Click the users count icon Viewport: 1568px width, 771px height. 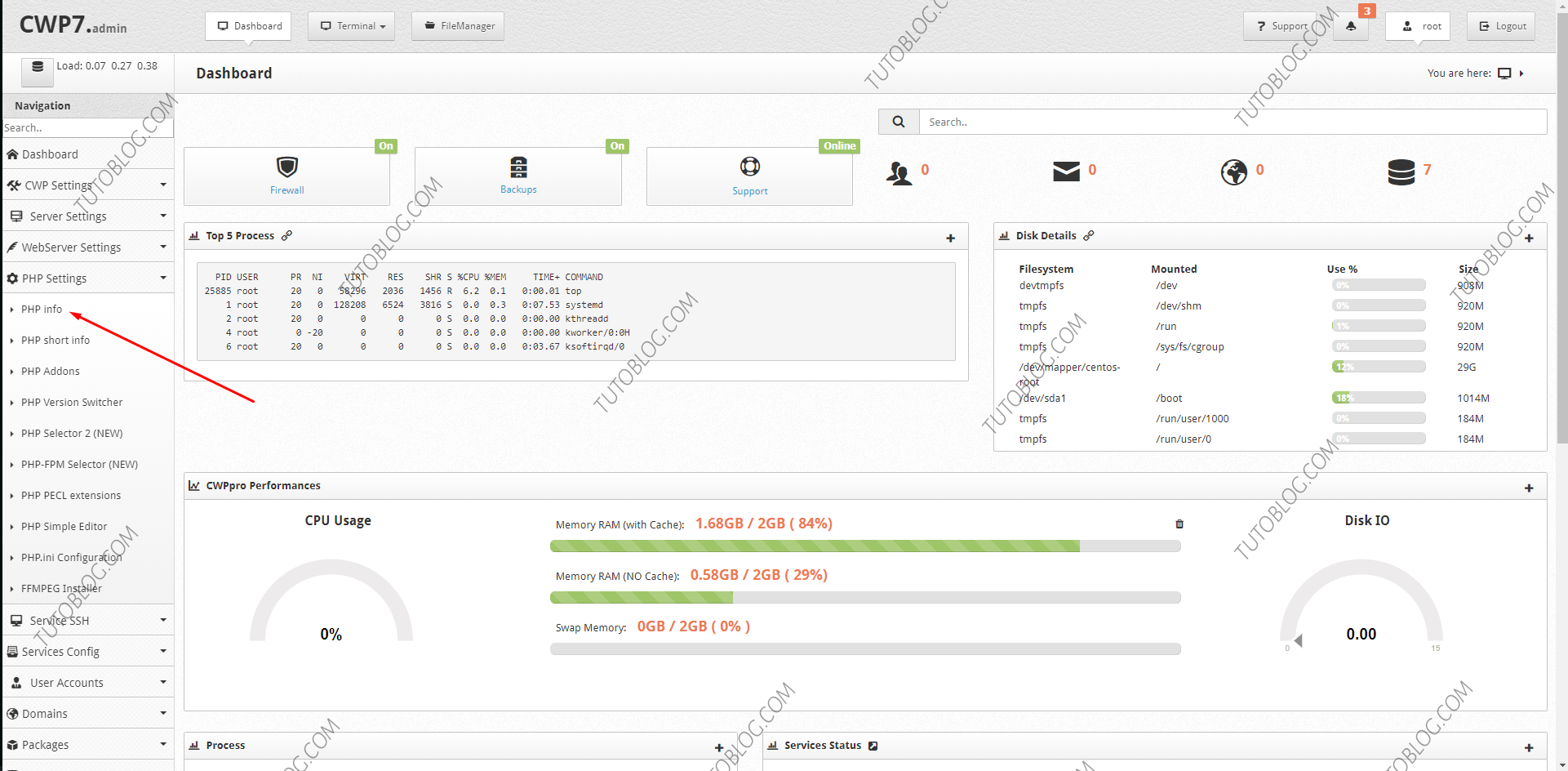(x=899, y=172)
